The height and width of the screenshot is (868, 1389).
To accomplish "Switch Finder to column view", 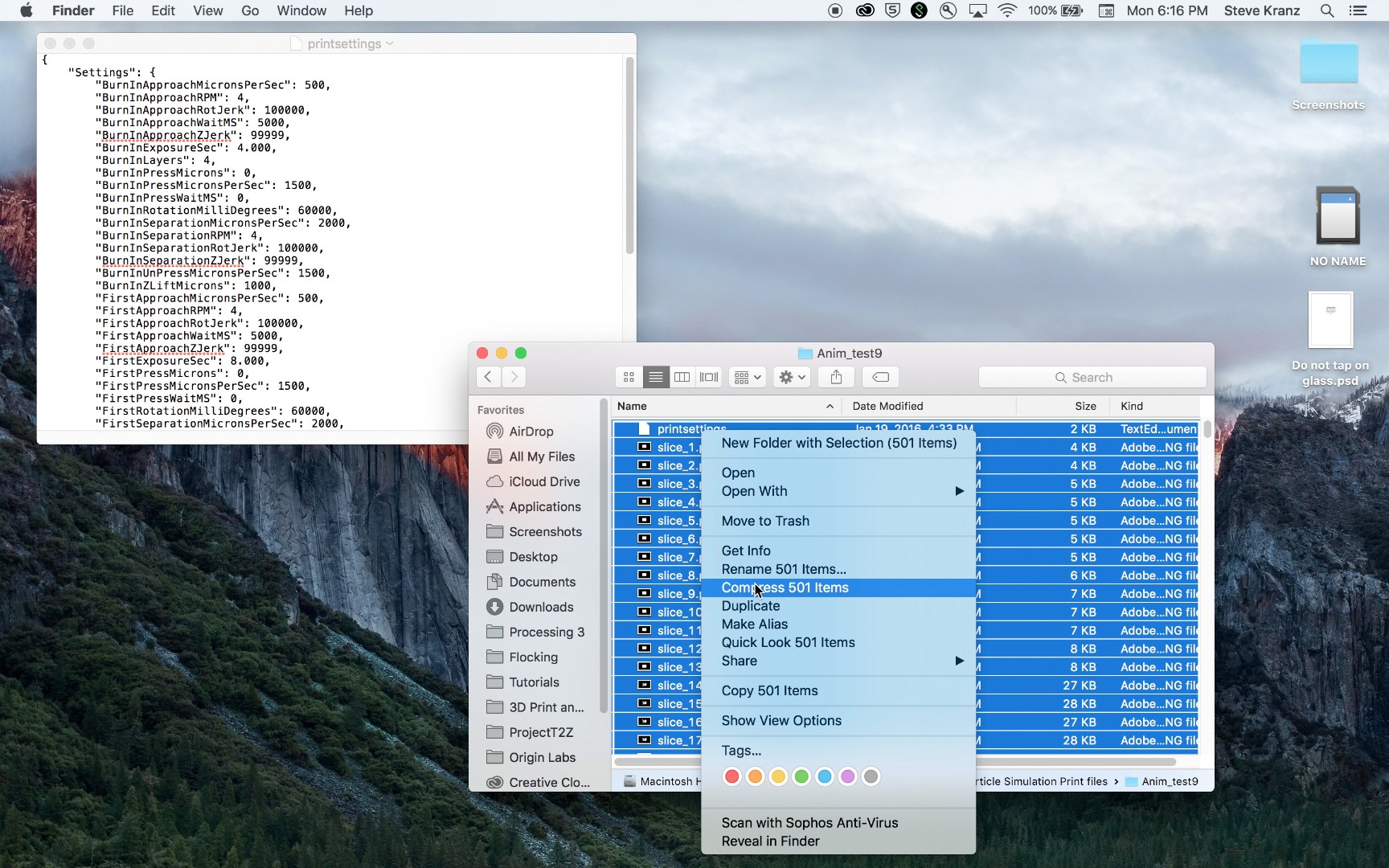I will tap(682, 377).
